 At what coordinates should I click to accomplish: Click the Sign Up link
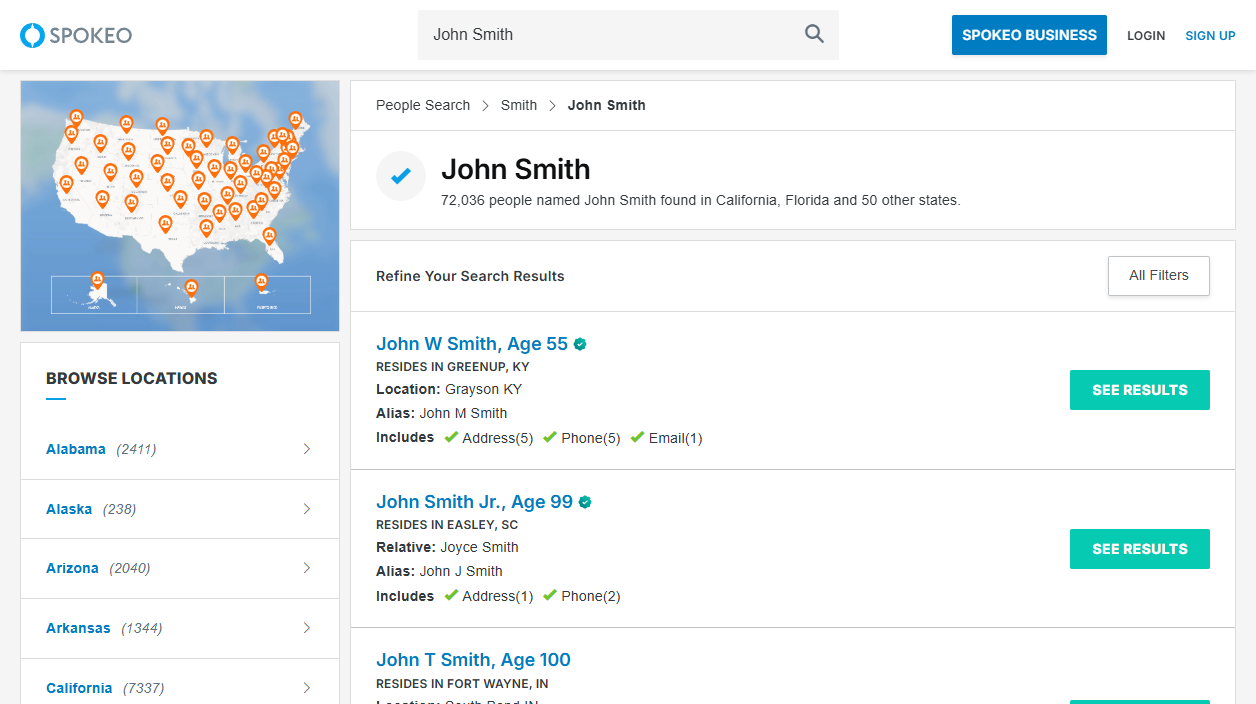pyautogui.click(x=1210, y=35)
